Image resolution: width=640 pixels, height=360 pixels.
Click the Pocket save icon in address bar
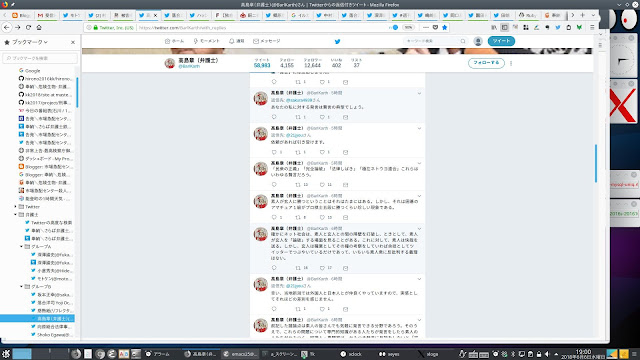pos(435,27)
